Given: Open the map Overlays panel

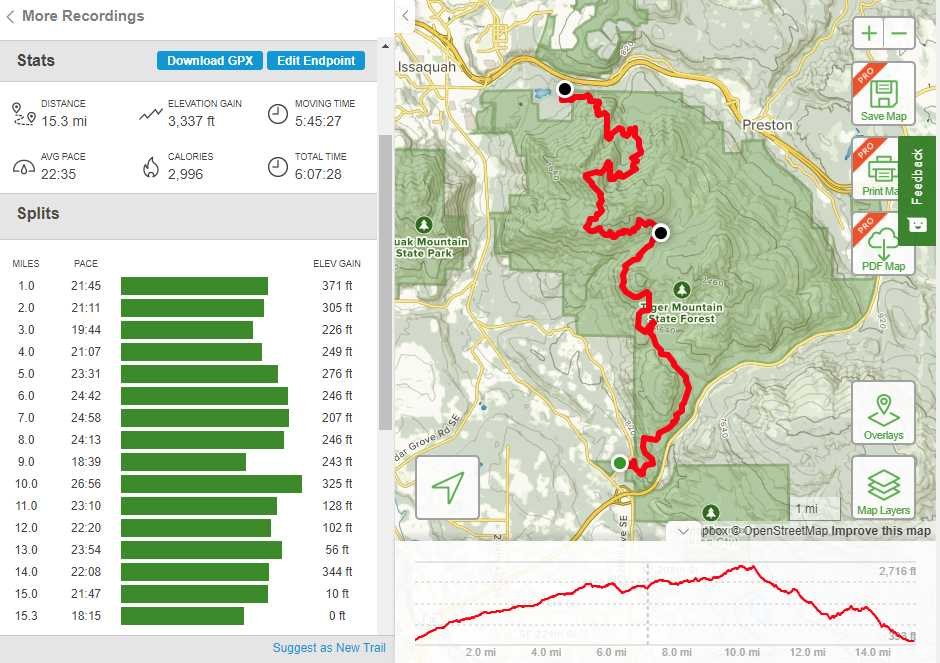Looking at the screenshot, I should [883, 413].
